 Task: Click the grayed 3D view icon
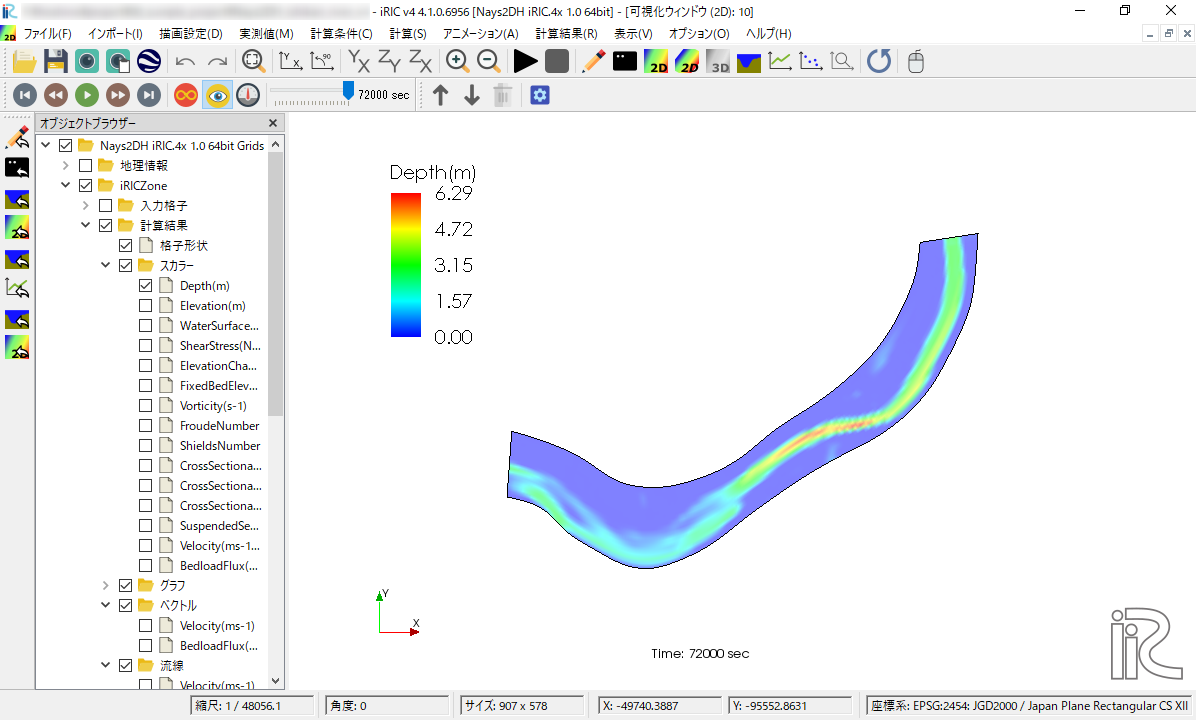pyautogui.click(x=718, y=61)
